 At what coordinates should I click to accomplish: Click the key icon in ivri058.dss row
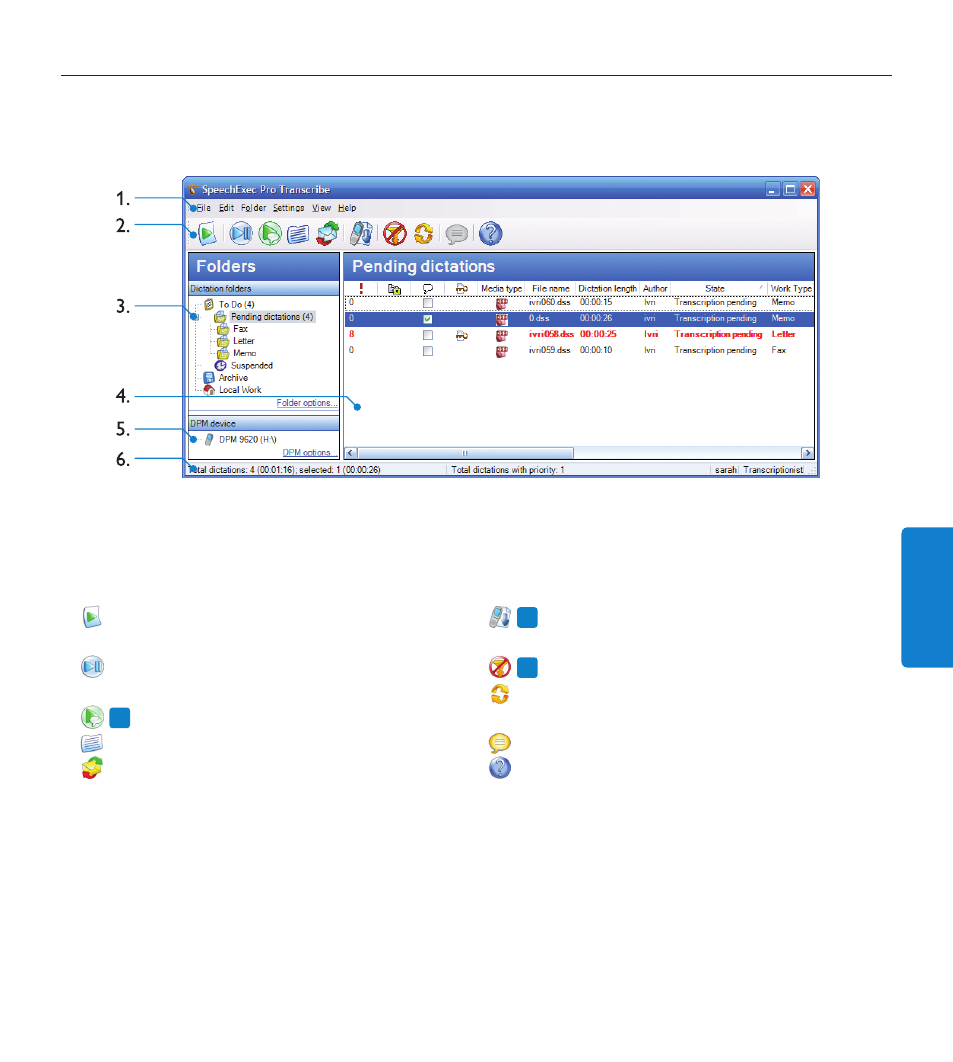461,335
